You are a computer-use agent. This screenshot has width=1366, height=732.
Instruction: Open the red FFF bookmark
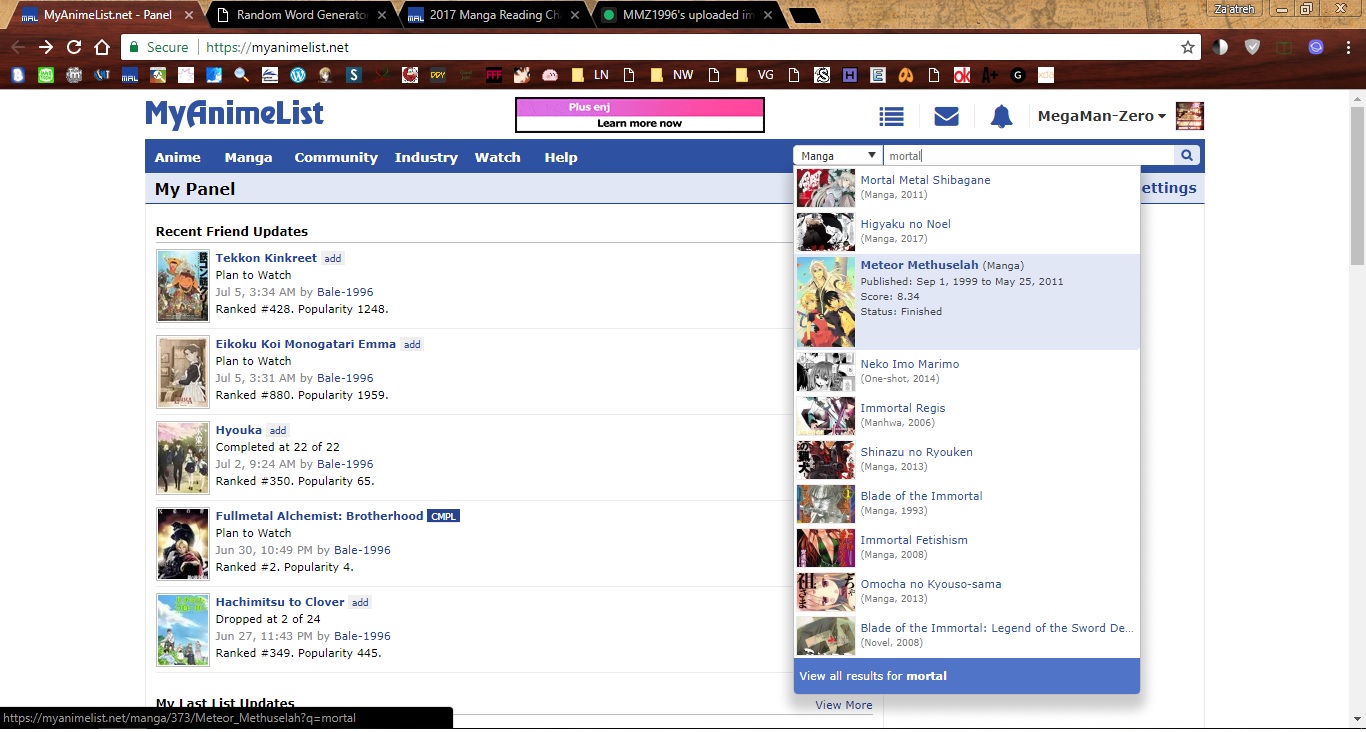click(494, 75)
